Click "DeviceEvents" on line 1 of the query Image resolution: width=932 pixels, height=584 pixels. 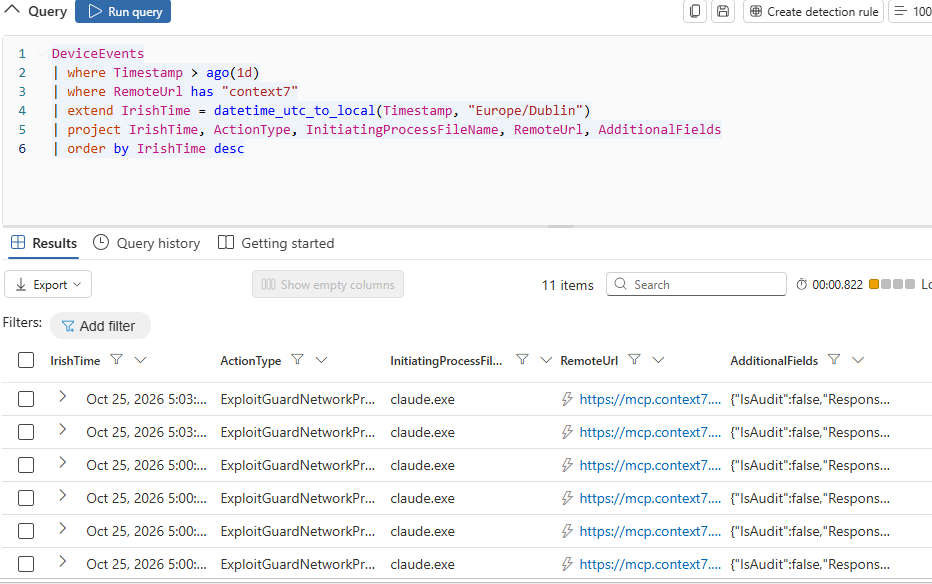click(x=98, y=53)
